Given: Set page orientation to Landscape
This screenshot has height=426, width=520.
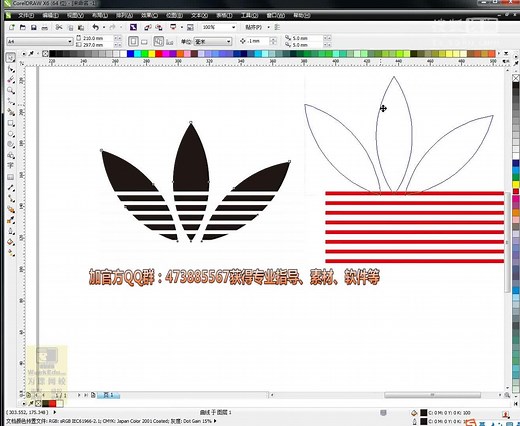Looking at the screenshot, I should tap(144, 42).
